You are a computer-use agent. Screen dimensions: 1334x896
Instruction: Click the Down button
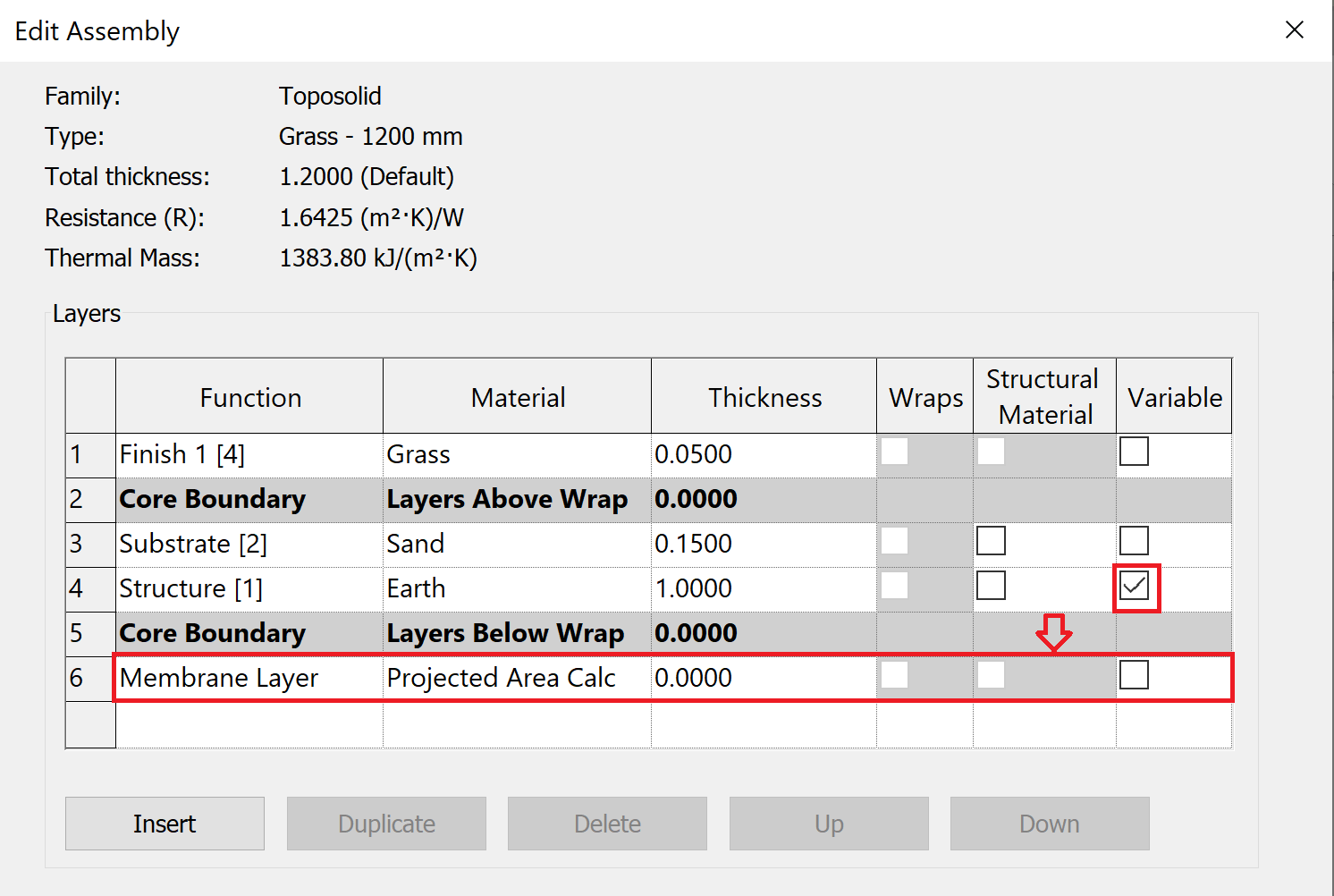1049,823
